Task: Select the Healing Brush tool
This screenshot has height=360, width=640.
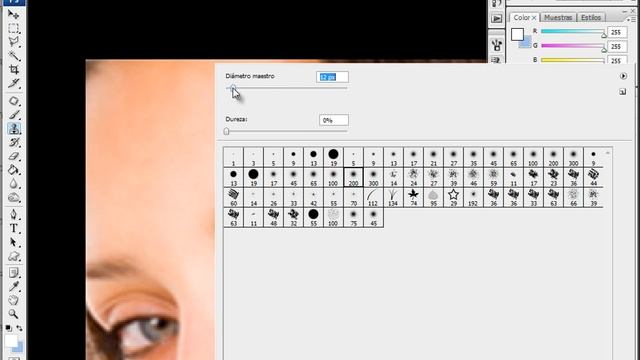Action: coord(14,101)
